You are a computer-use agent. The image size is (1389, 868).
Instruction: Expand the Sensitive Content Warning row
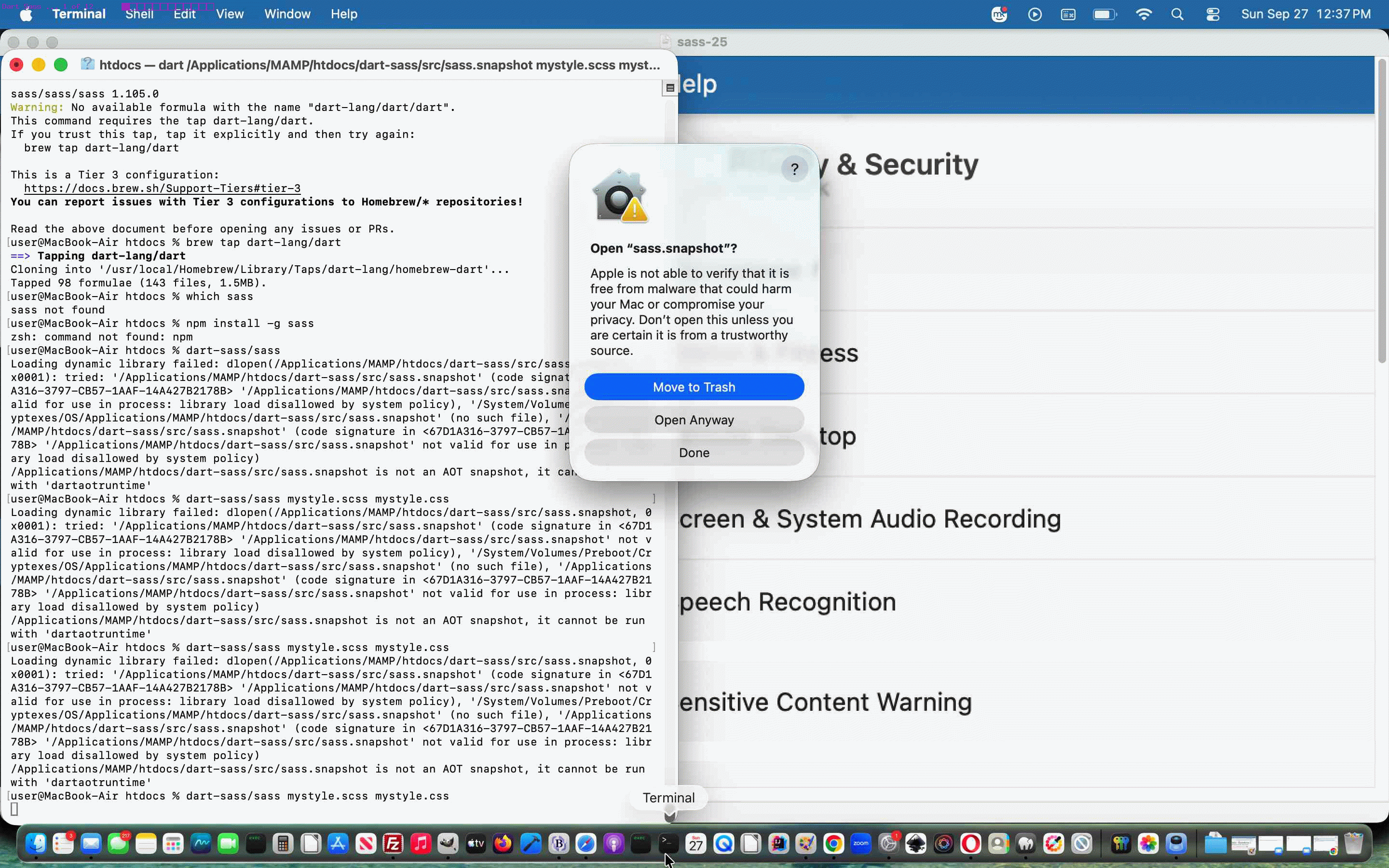point(1026,702)
